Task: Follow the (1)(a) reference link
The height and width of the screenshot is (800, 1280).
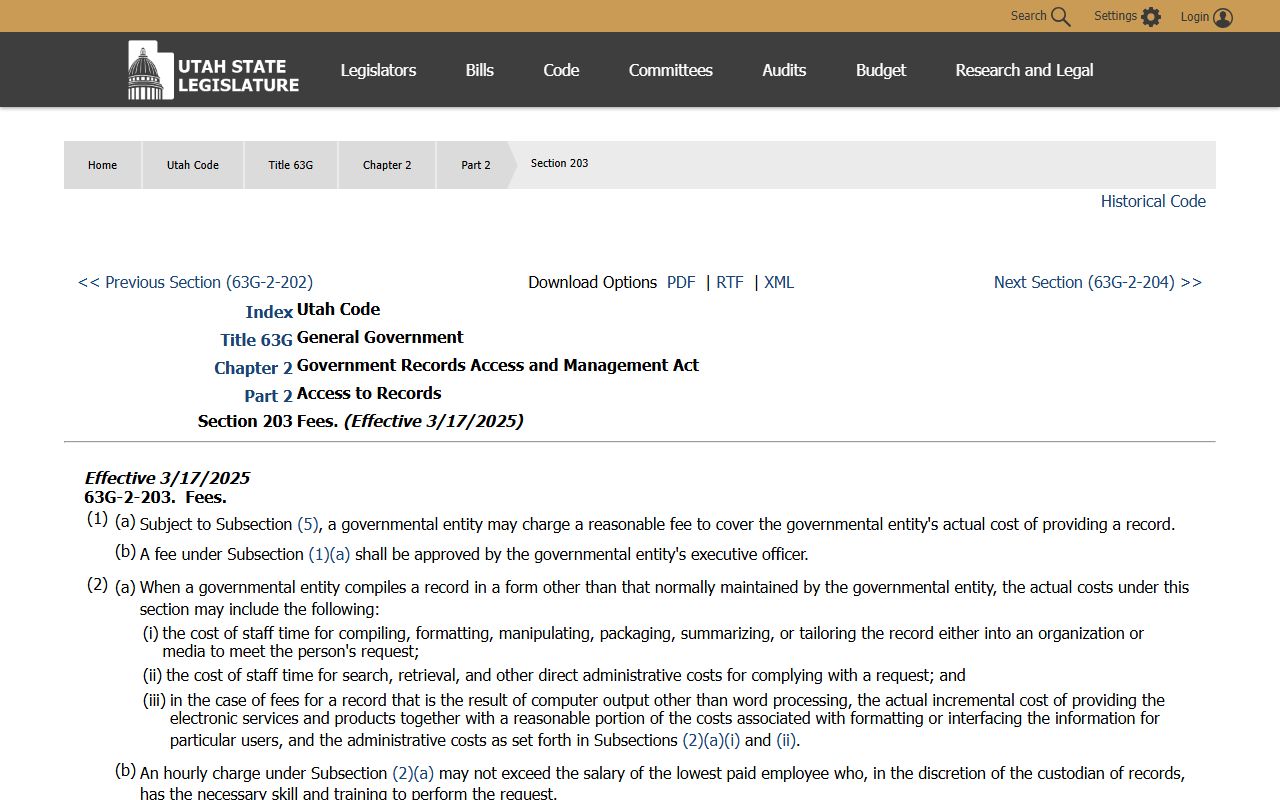Action: pyautogui.click(x=329, y=554)
